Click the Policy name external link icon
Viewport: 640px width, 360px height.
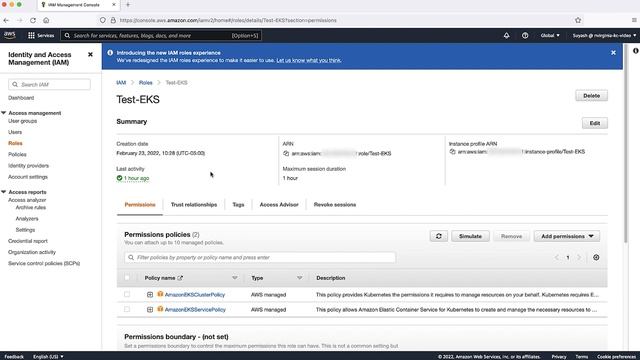[180, 278]
